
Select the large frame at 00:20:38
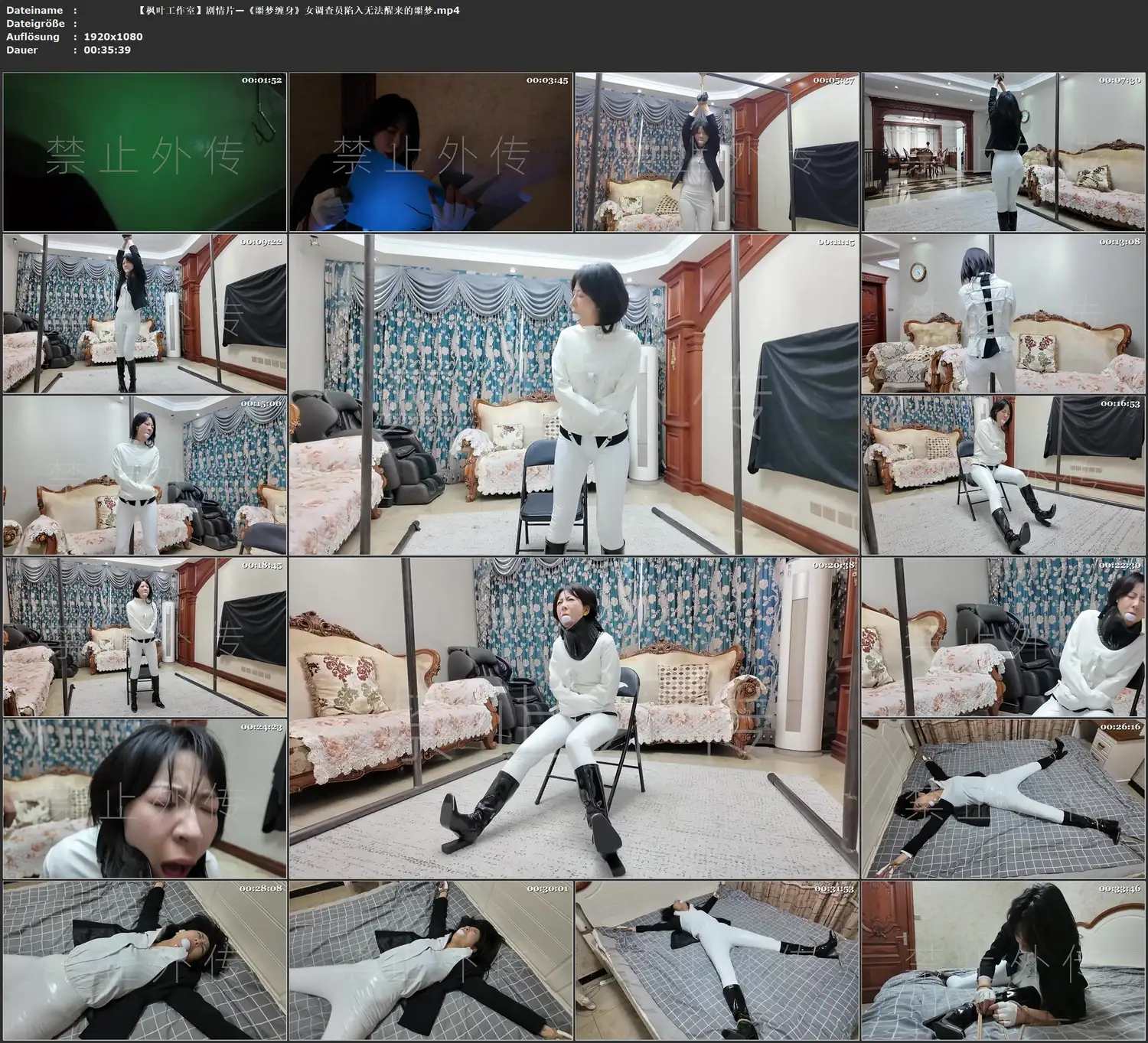click(x=574, y=717)
